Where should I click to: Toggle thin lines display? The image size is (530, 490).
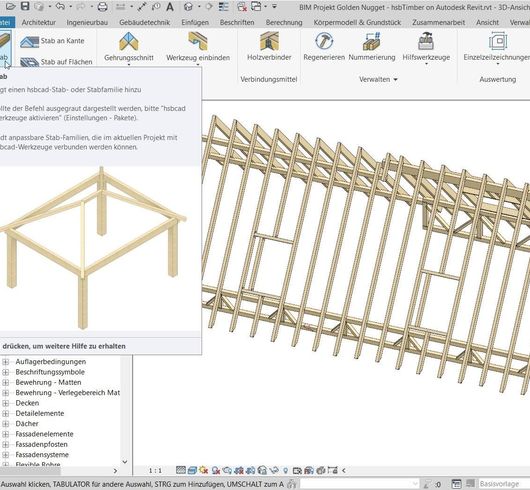223,6
